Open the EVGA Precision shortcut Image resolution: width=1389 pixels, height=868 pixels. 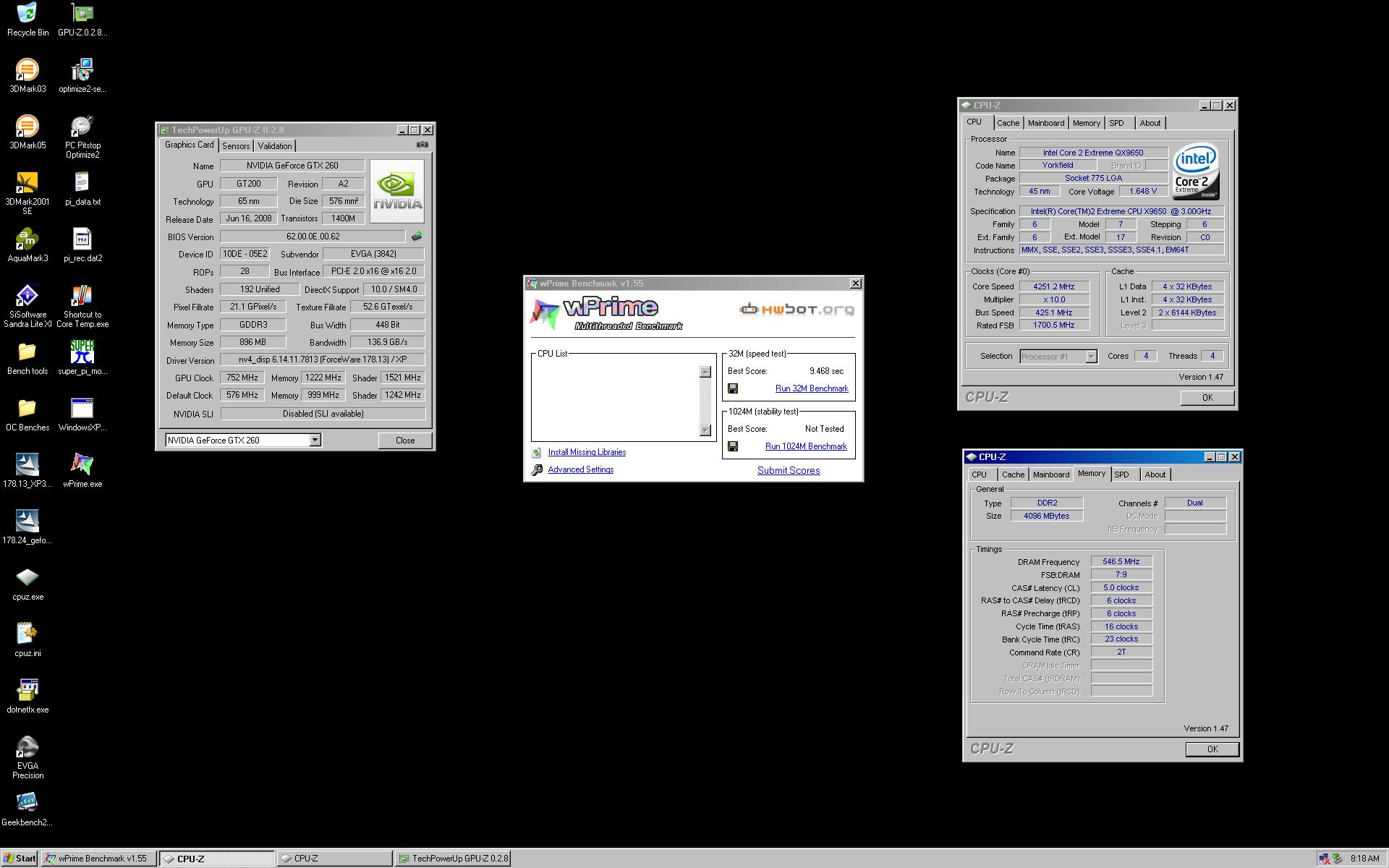27,757
